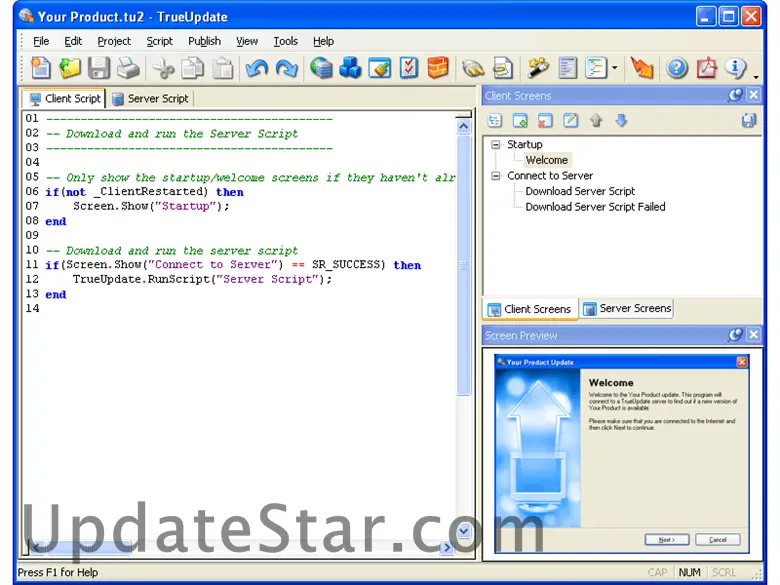Switch to the Server Screens tab

click(627, 308)
